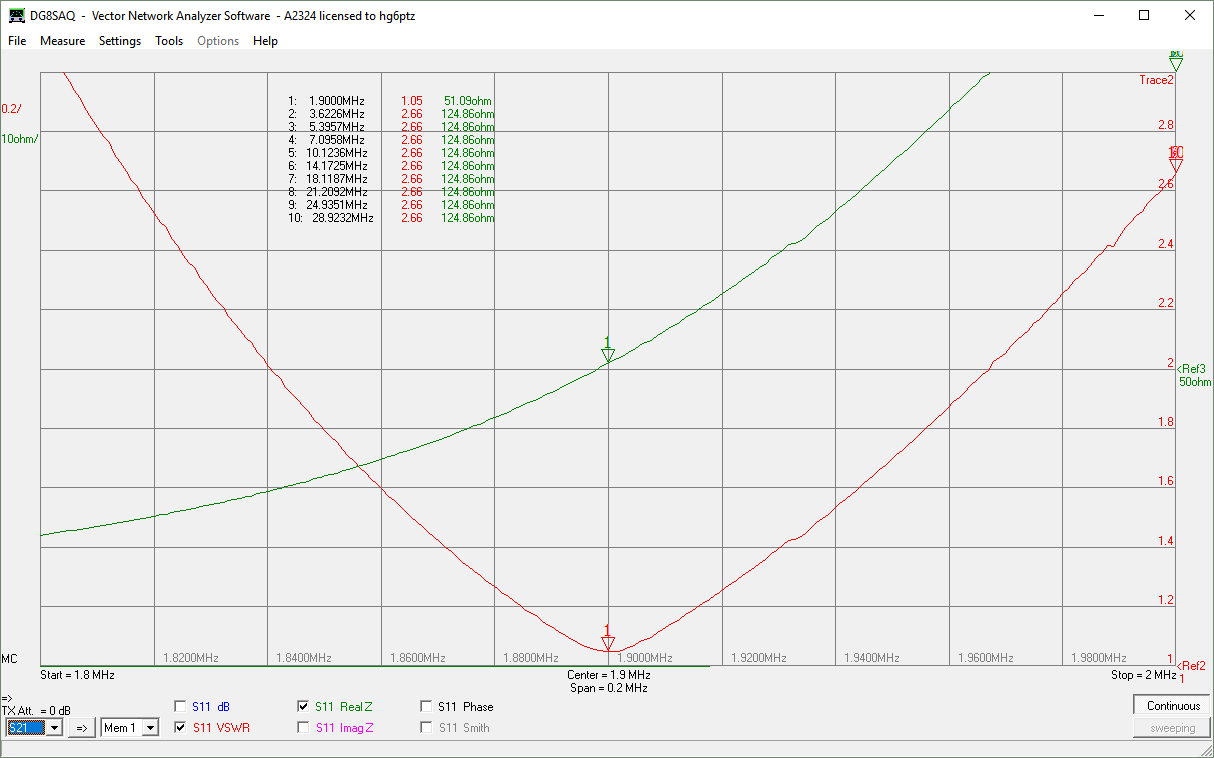
Task: Click the DG8SAQ application icon in title bar
Action: [17, 16]
